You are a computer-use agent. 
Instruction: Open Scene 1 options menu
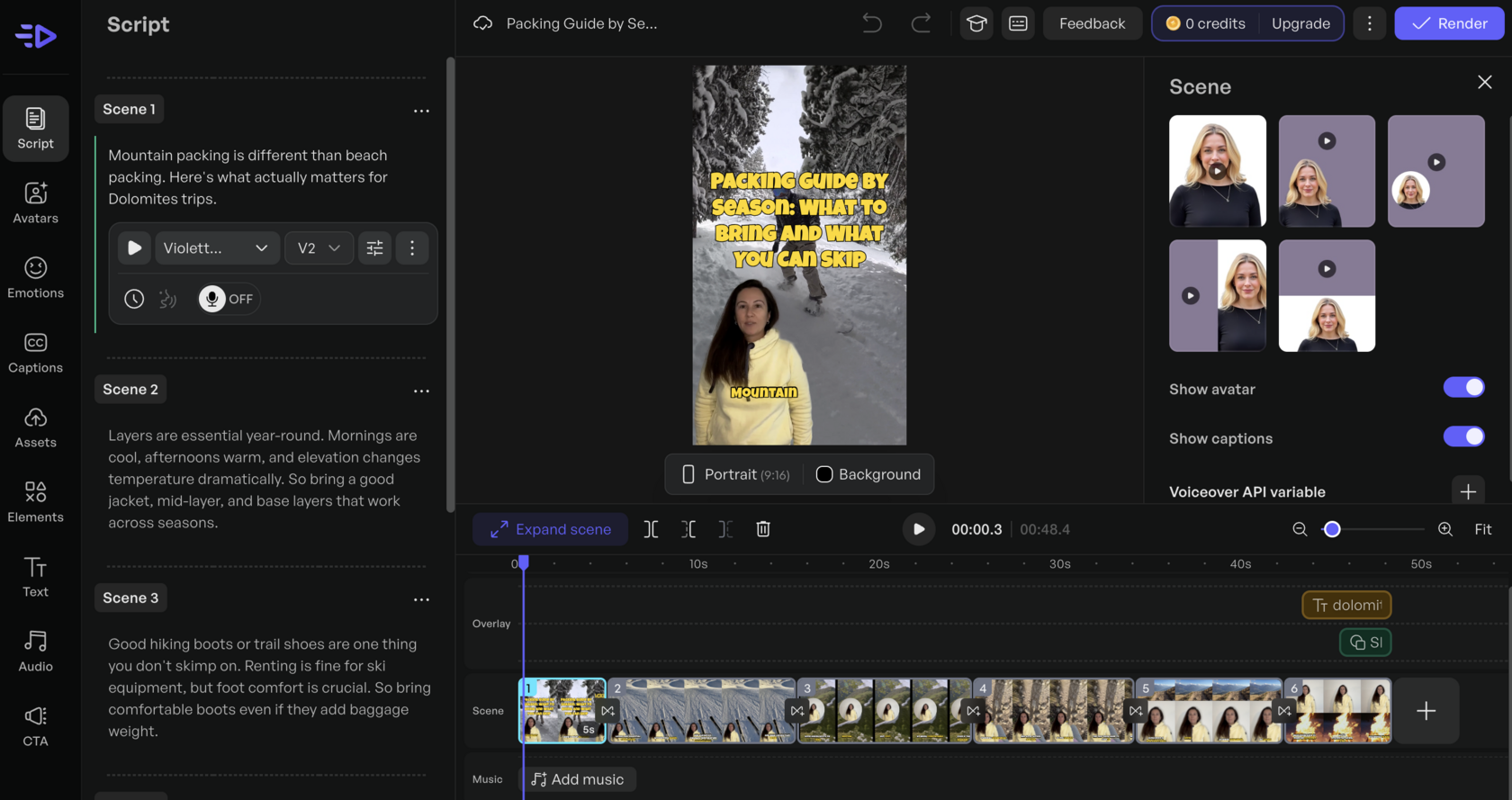coord(421,111)
